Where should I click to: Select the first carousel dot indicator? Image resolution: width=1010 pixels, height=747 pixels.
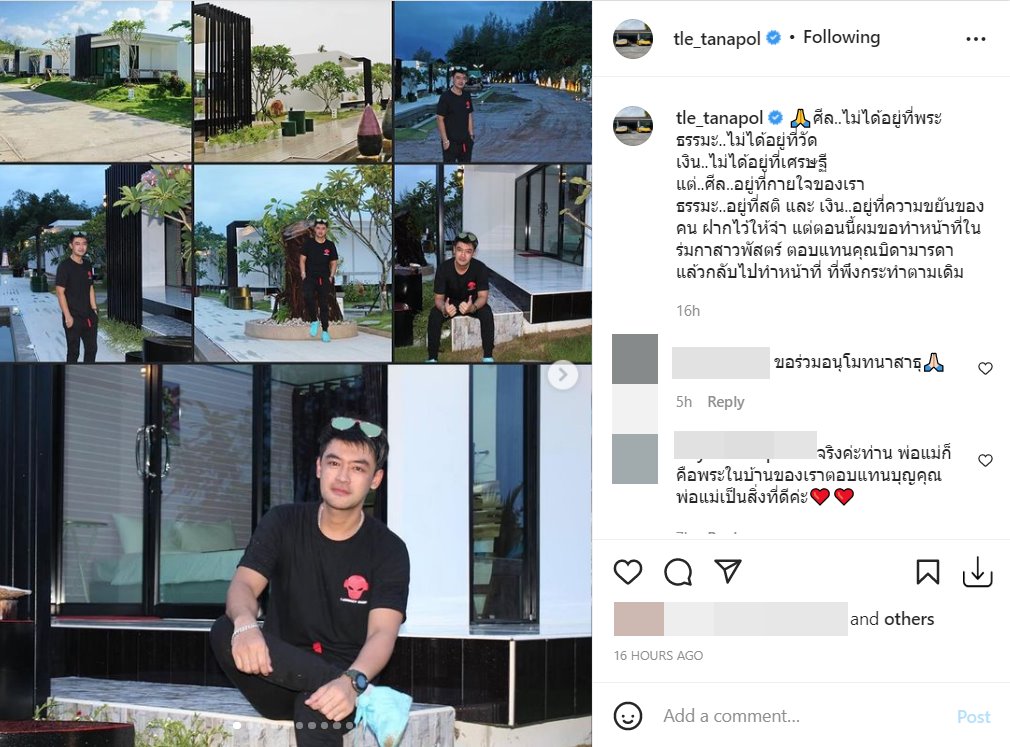click(x=236, y=726)
